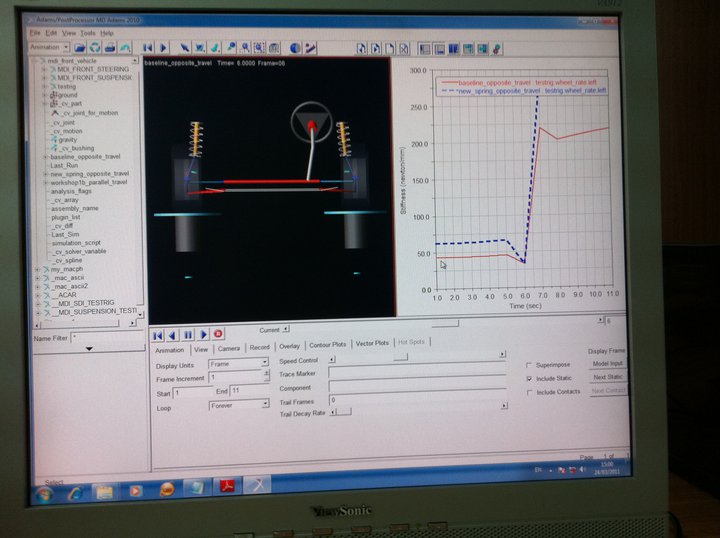Screen dimensions: 720x538
Task: Click the print icon in the toolbar
Action: click(109, 47)
